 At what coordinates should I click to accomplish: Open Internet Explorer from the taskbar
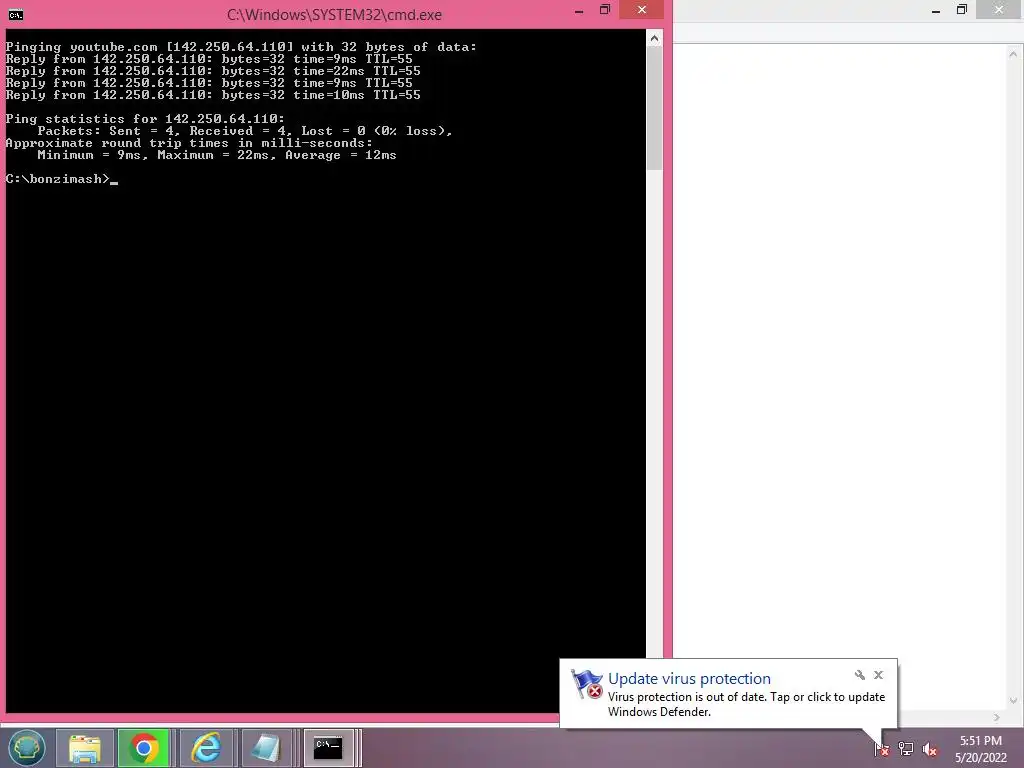(x=206, y=748)
